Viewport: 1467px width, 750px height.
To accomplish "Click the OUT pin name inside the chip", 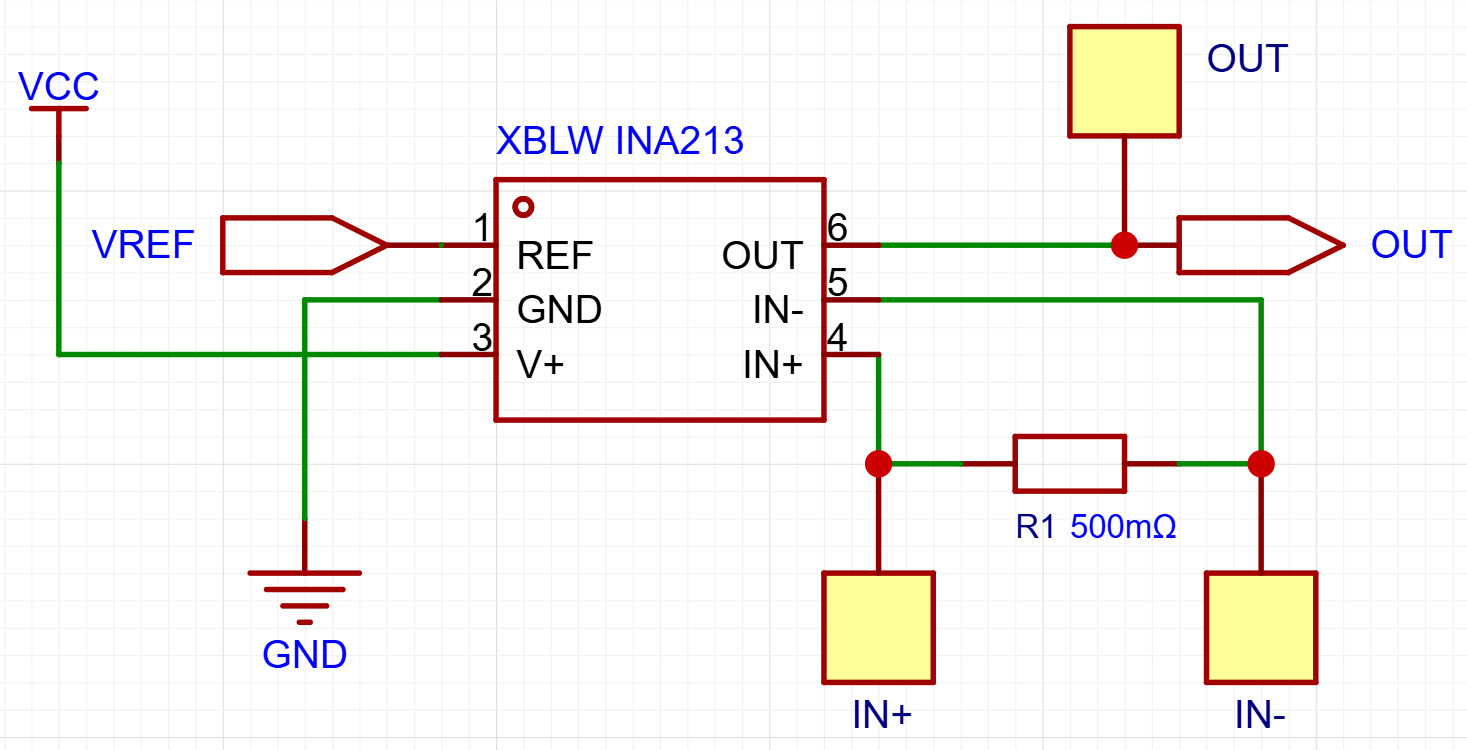I will point(762,256).
